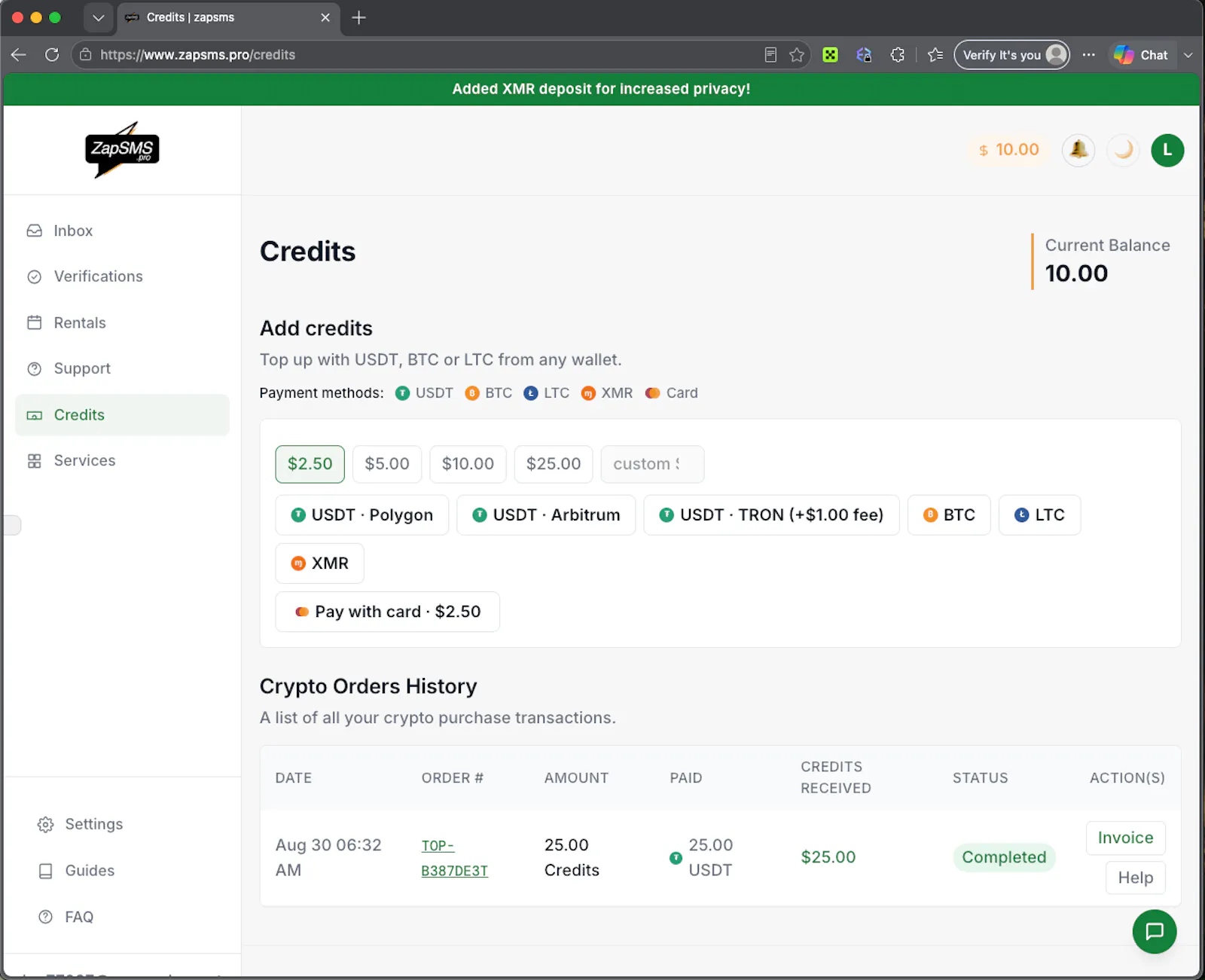Click the custom amount input field

[x=652, y=464]
